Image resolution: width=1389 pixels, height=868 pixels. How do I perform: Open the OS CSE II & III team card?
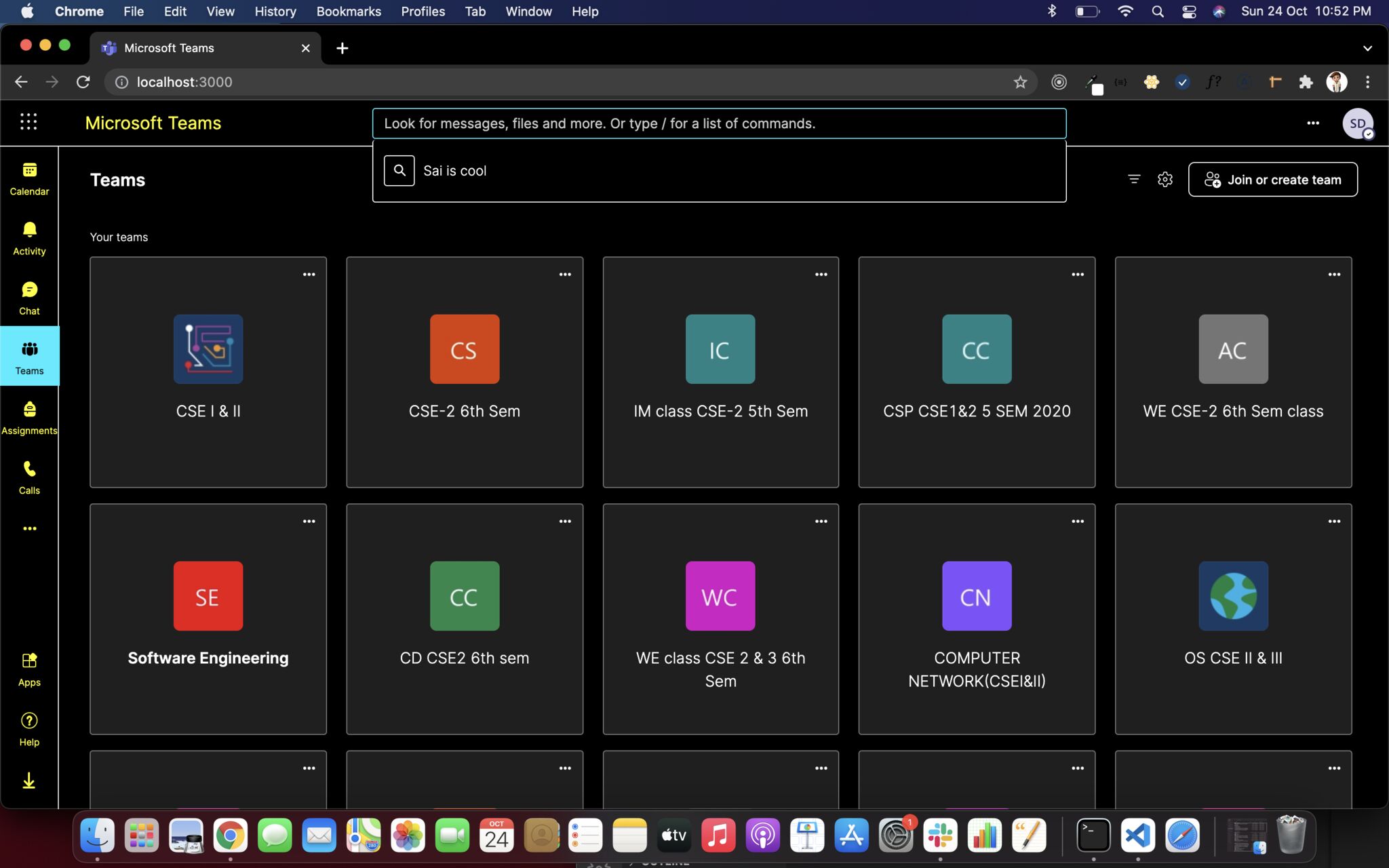(1233, 618)
